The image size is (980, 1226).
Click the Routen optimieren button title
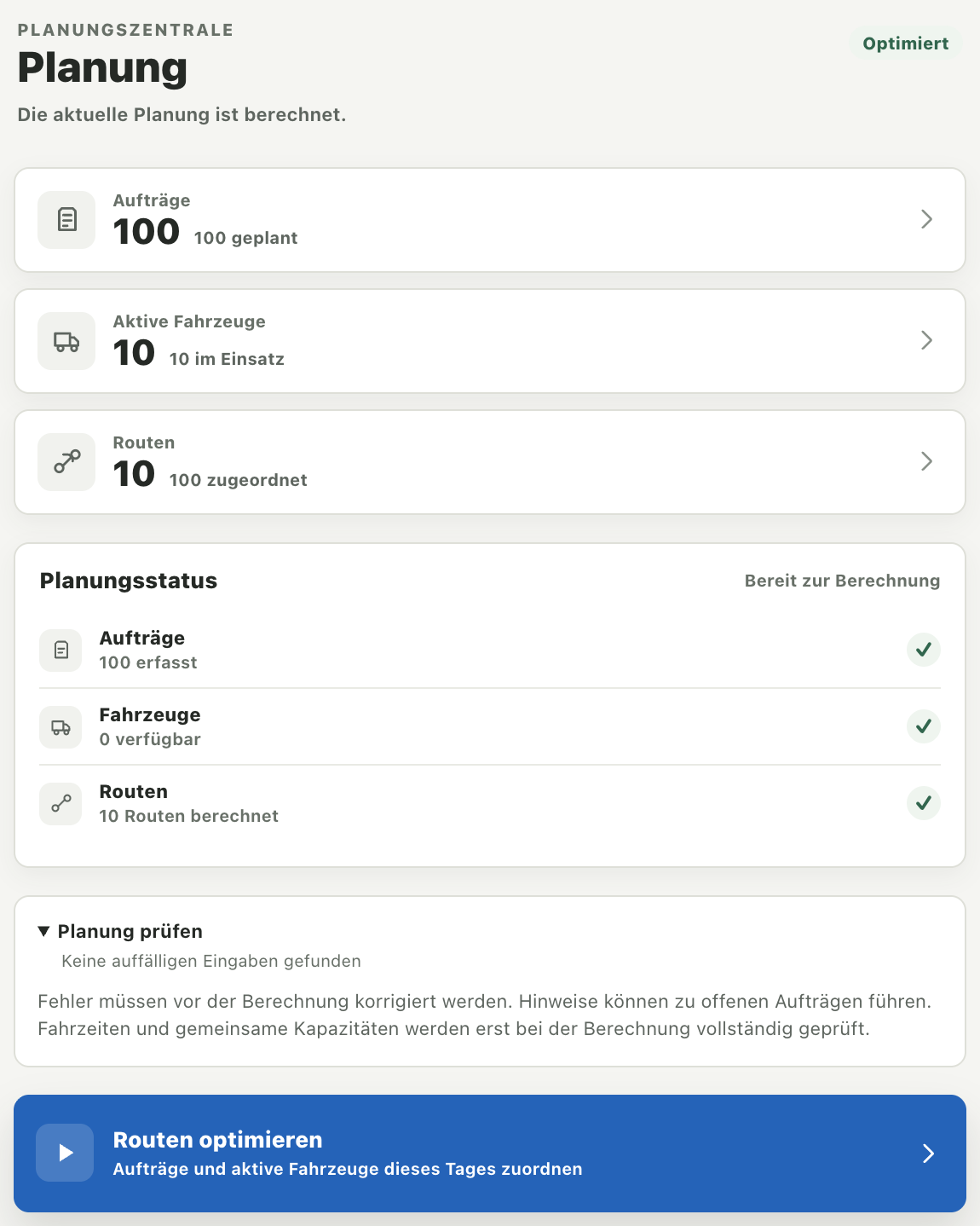[x=218, y=1140]
